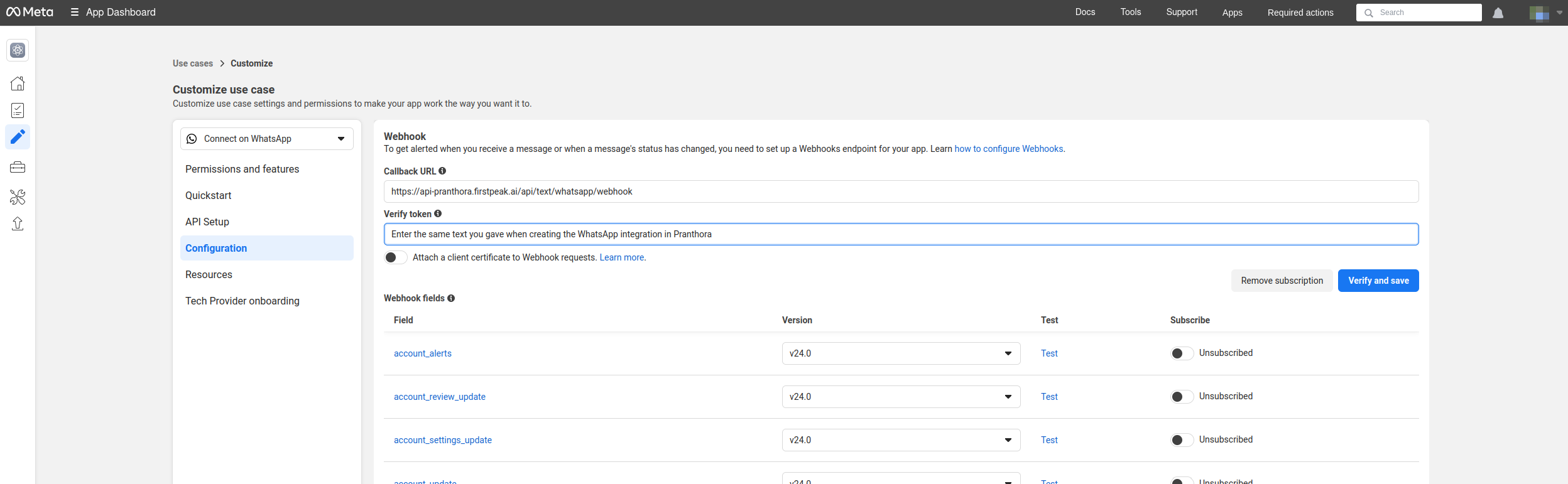Click the Webhook fields info icon
This screenshot has height=484, width=1568.
[x=451, y=298]
